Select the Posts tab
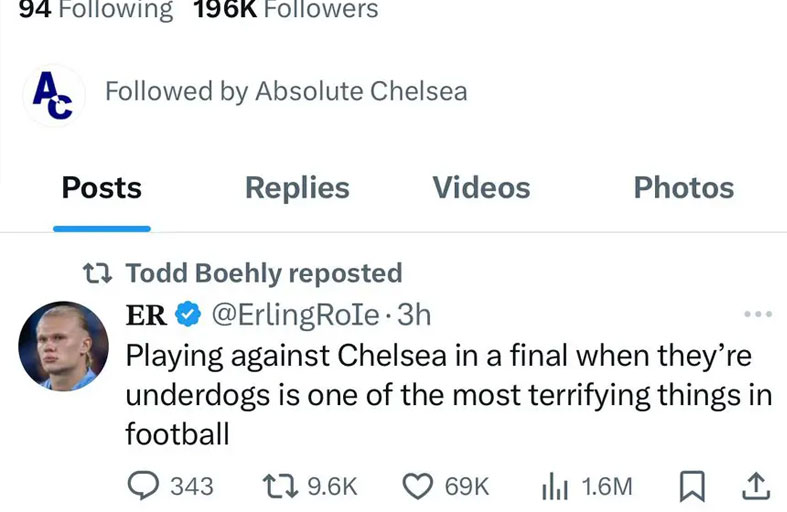Viewport: 787px width, 512px height. tap(102, 188)
